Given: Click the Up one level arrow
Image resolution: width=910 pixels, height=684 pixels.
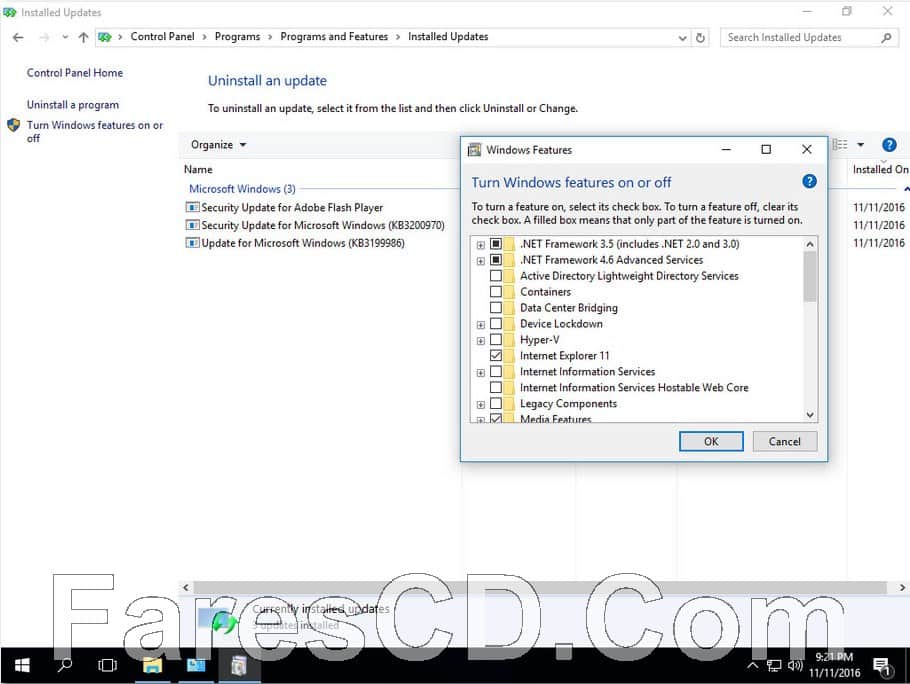Looking at the screenshot, I should [83, 37].
